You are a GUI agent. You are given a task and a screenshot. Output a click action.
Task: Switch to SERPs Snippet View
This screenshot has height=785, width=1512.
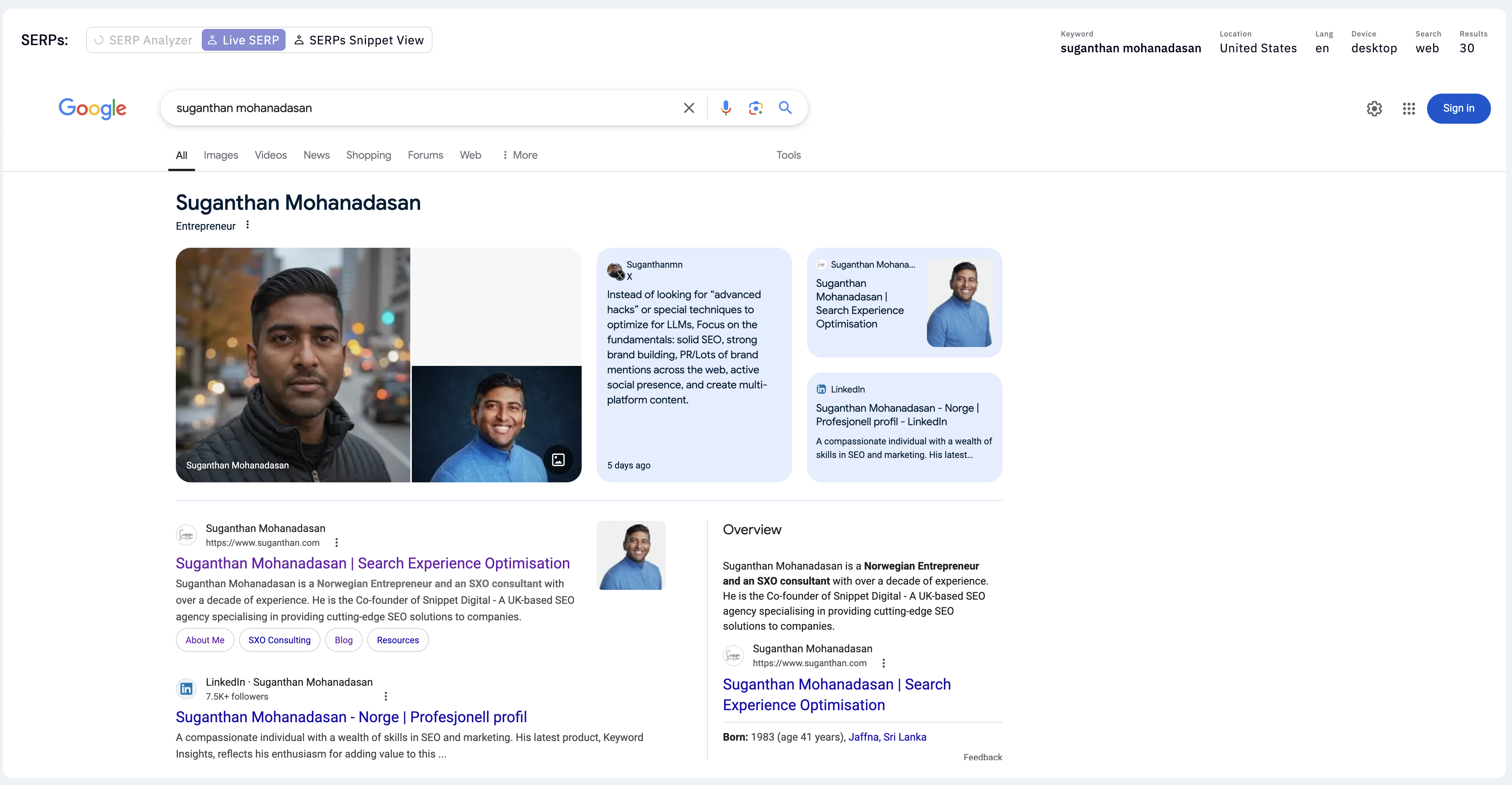point(358,40)
